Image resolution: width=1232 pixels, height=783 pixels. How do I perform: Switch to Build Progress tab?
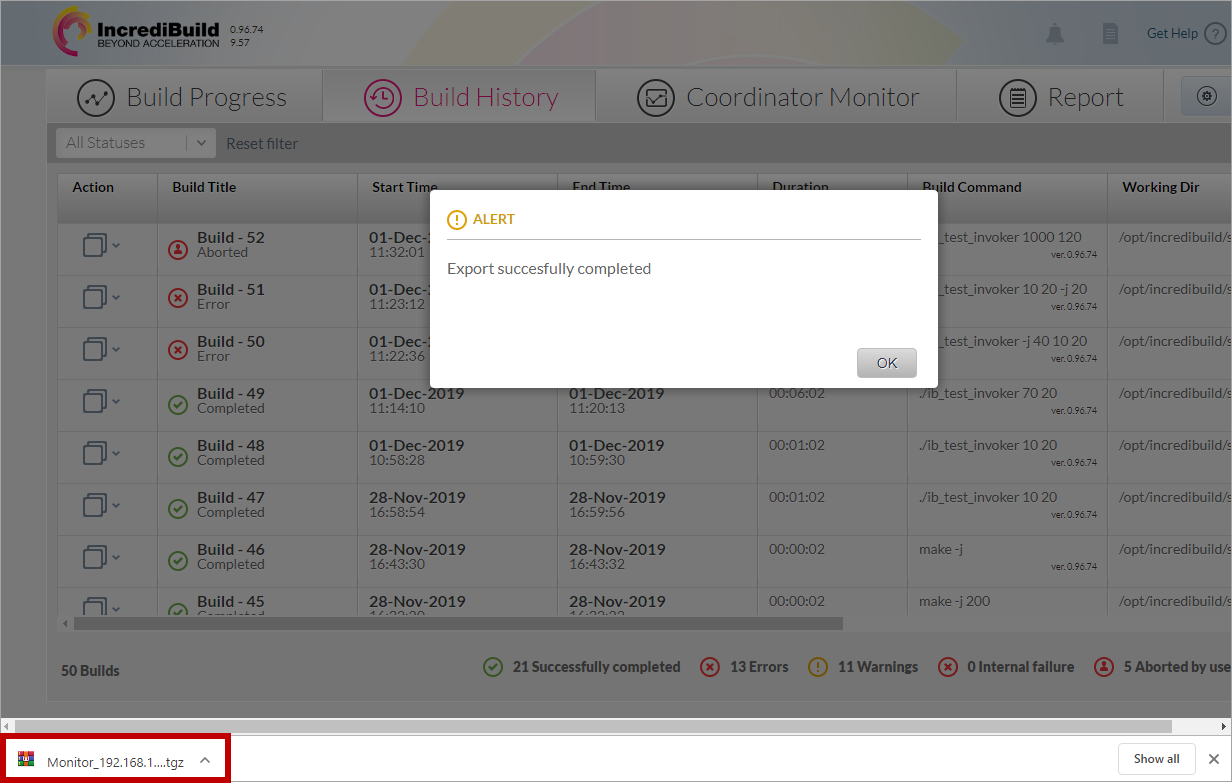point(183,98)
